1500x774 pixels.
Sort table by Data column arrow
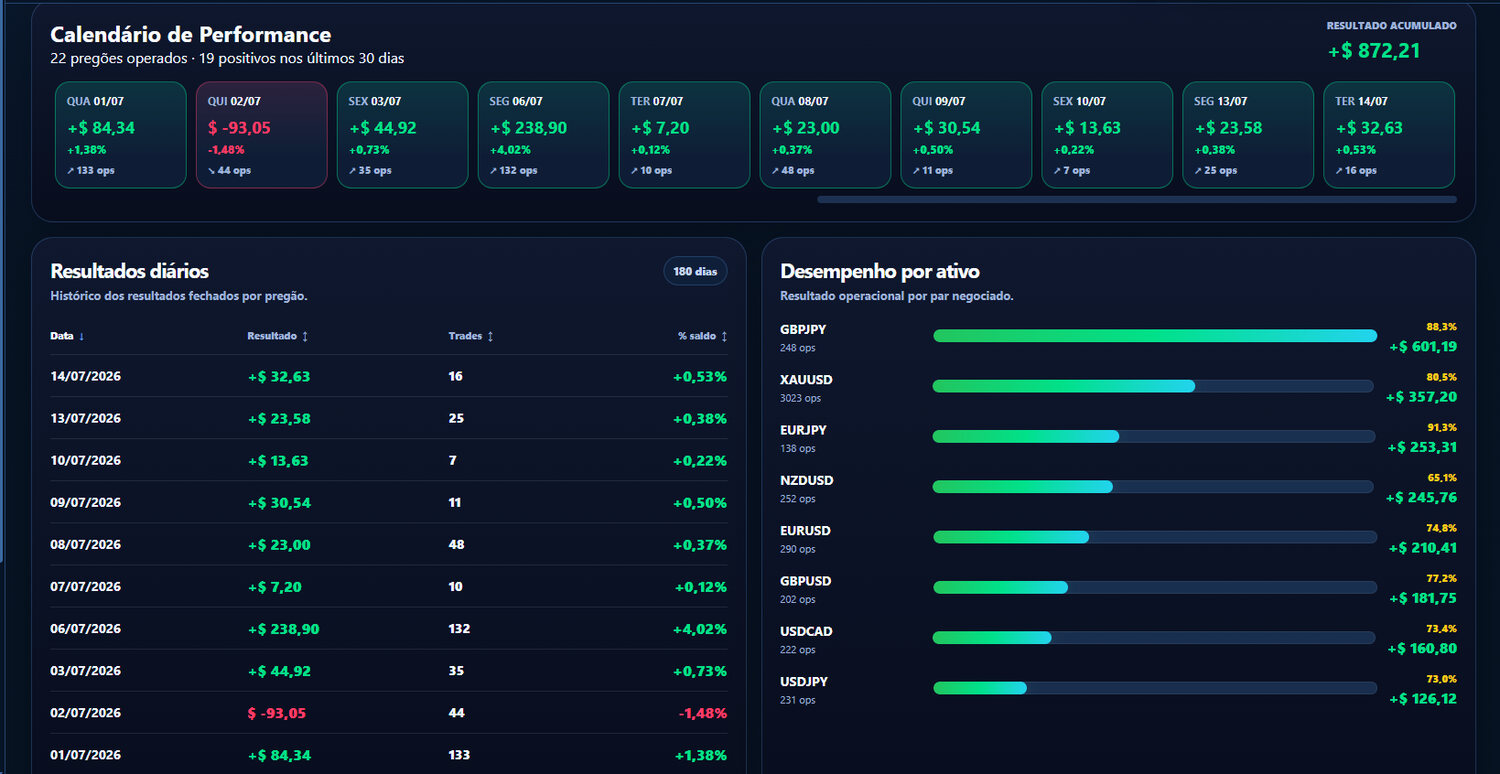coord(81,336)
